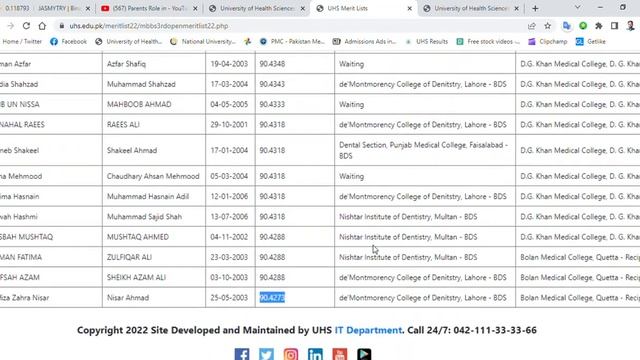Click the score 90.4348
Image resolution: width=640 pixels, height=360 pixels.
(272, 64)
